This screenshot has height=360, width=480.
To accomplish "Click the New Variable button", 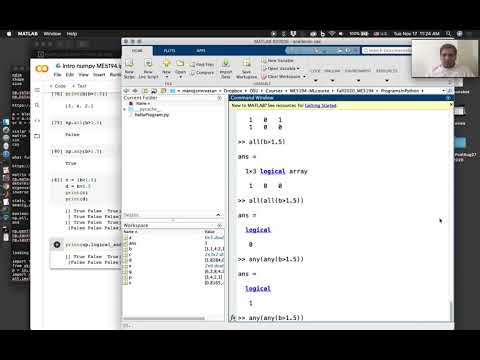I will [x=278, y=60].
